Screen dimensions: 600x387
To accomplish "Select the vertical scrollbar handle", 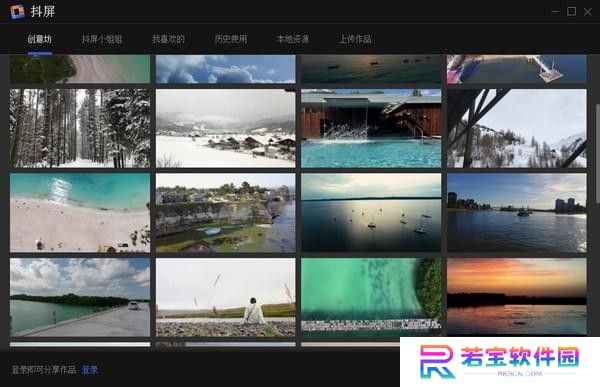I will (597, 153).
